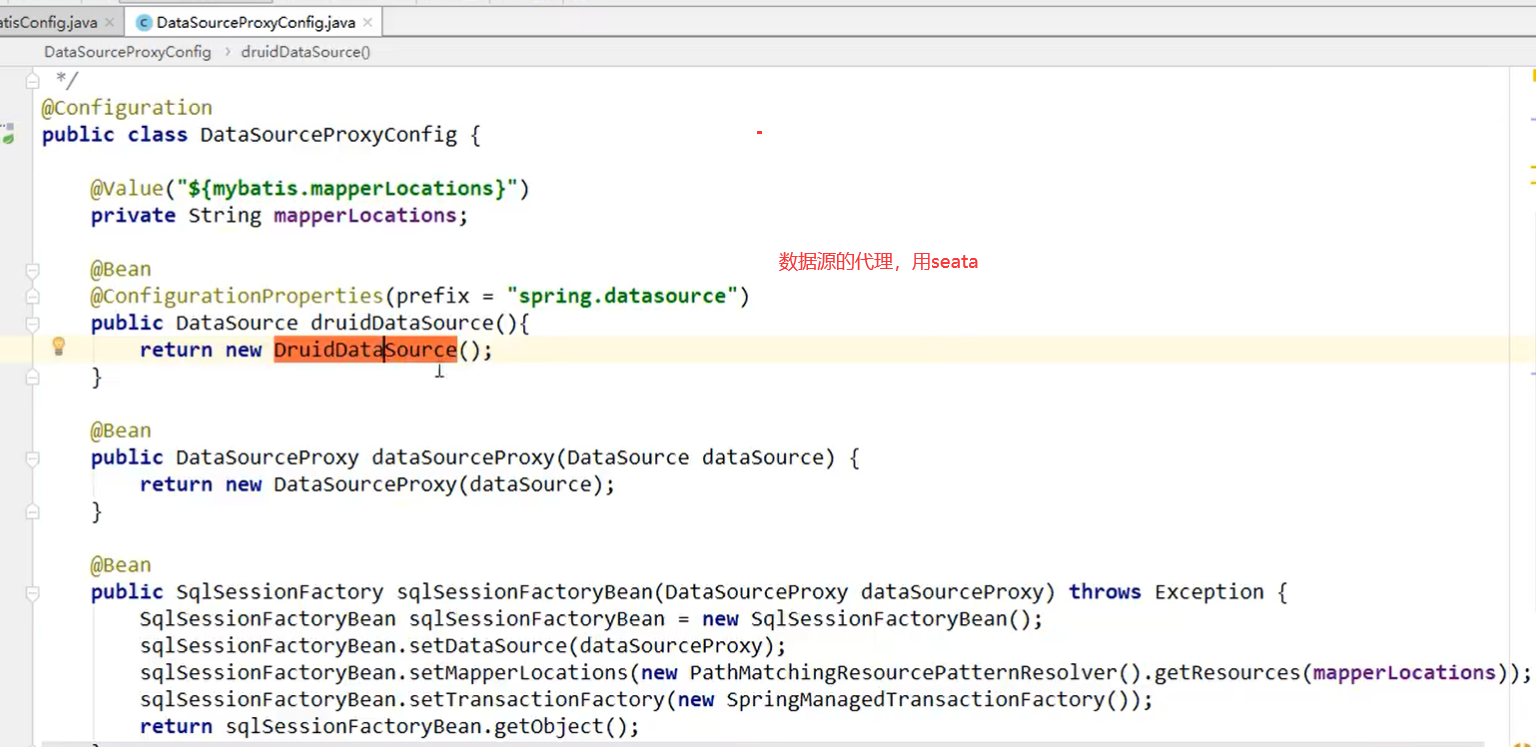Click druidDataSource() in the breadcrumb bar
The image size is (1536, 747).
[306, 52]
